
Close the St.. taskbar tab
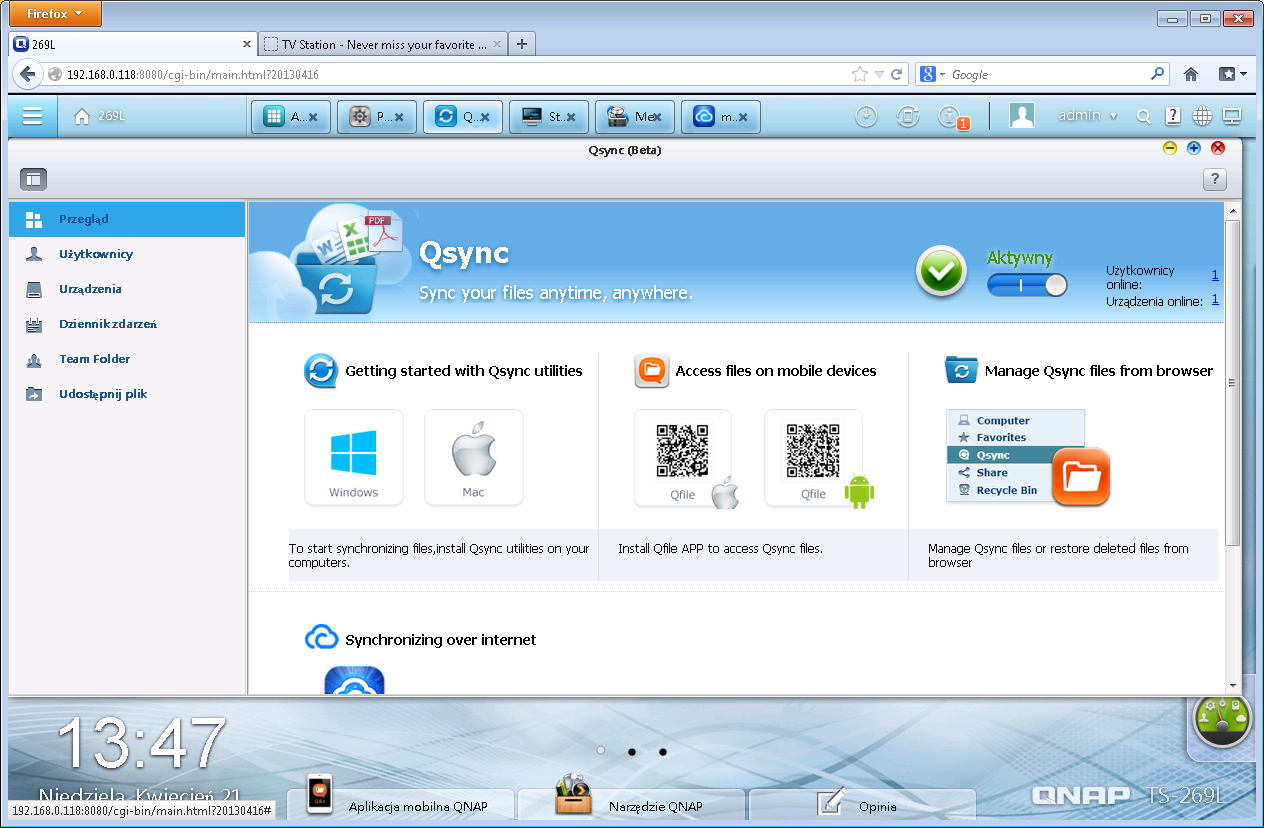point(571,117)
